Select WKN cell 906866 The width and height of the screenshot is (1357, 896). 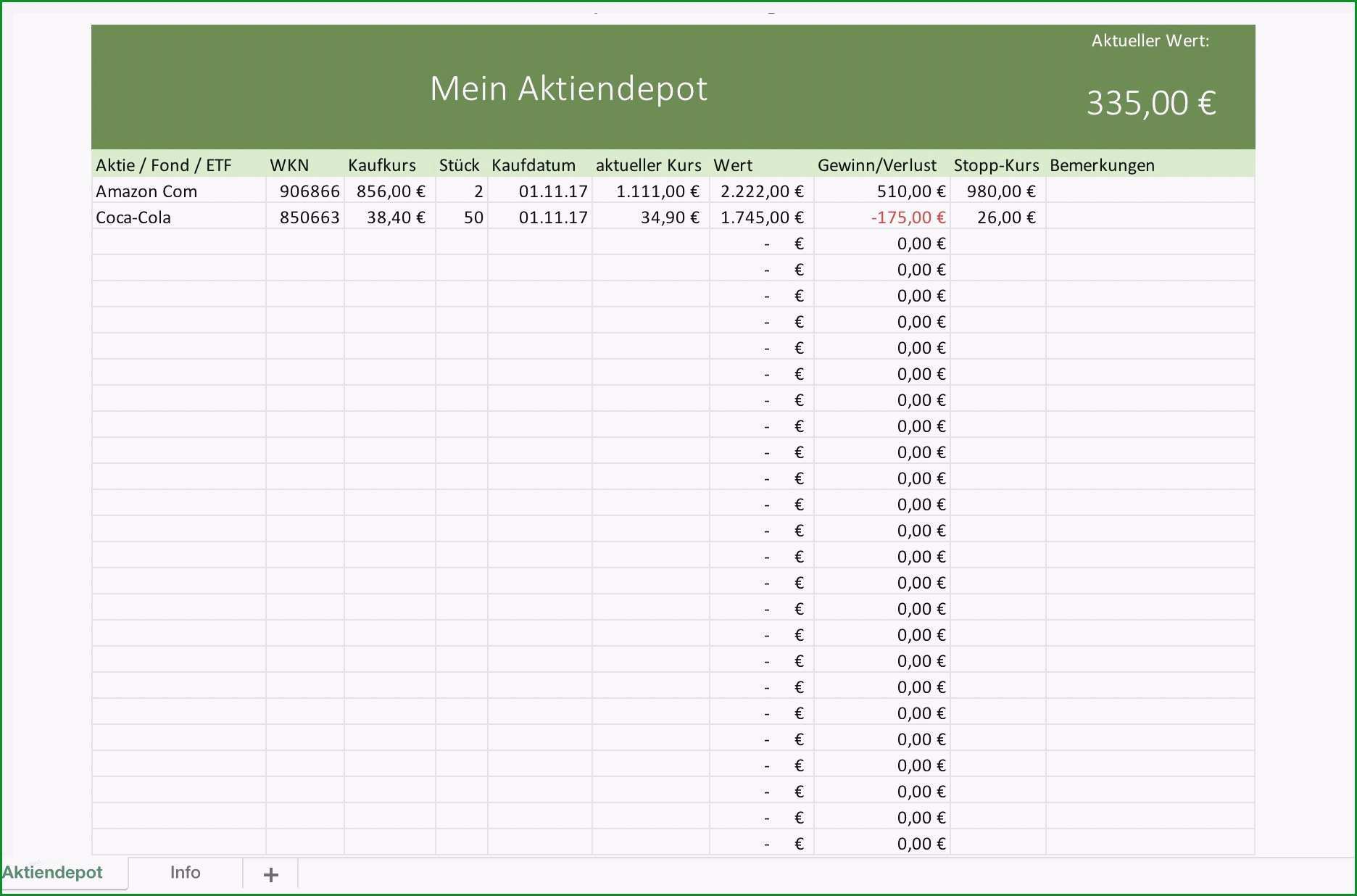[x=304, y=191]
